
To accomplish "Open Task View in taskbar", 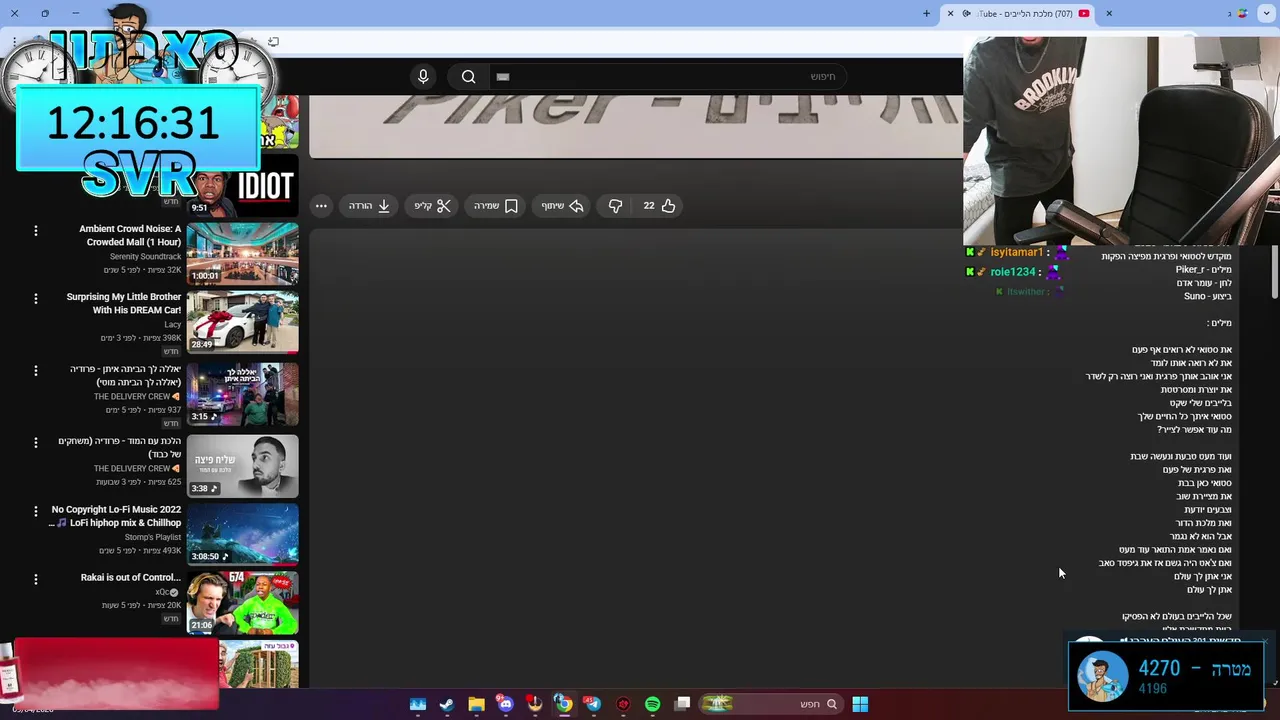I will click(x=683, y=704).
